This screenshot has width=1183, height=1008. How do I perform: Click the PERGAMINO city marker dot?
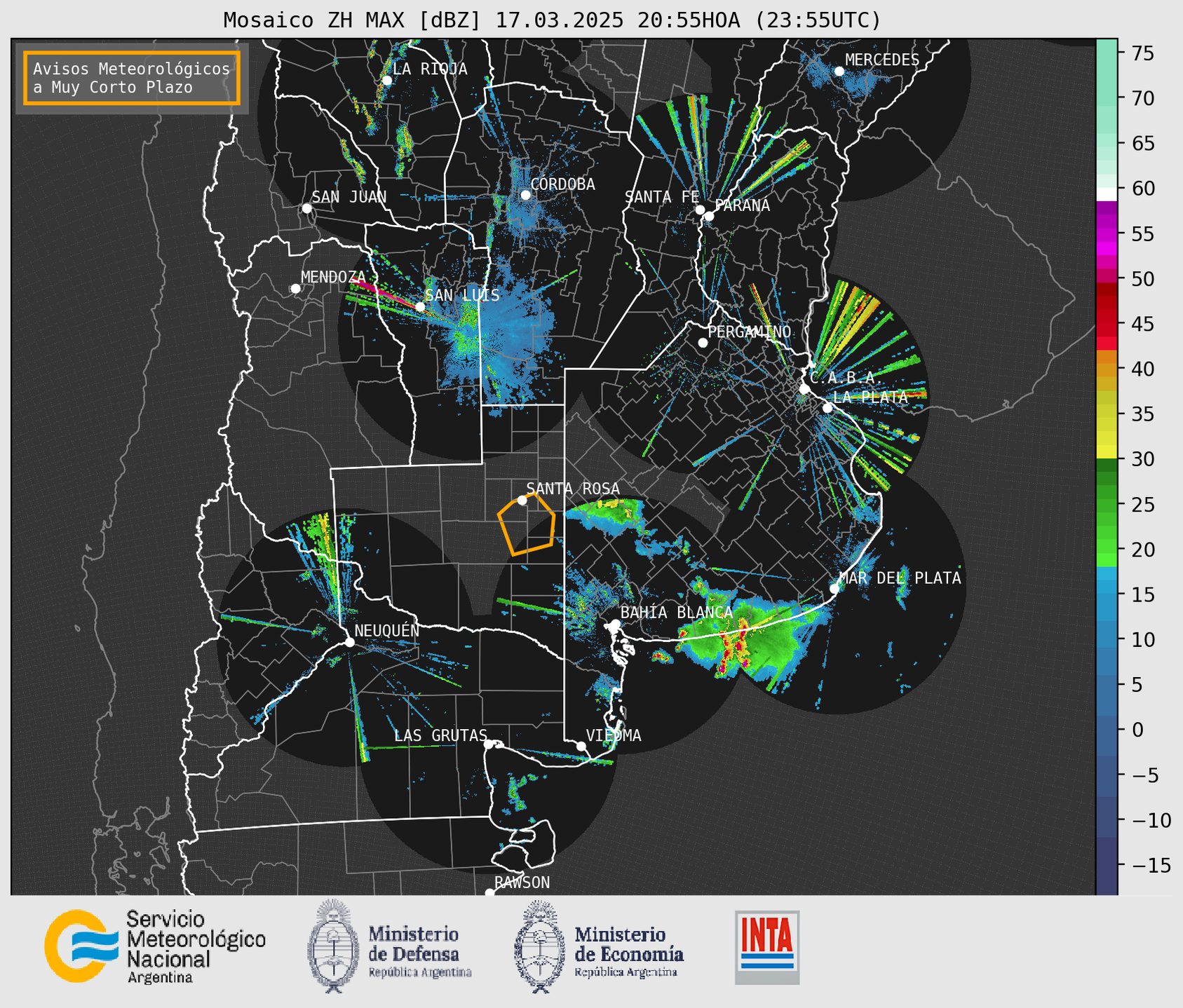703,343
